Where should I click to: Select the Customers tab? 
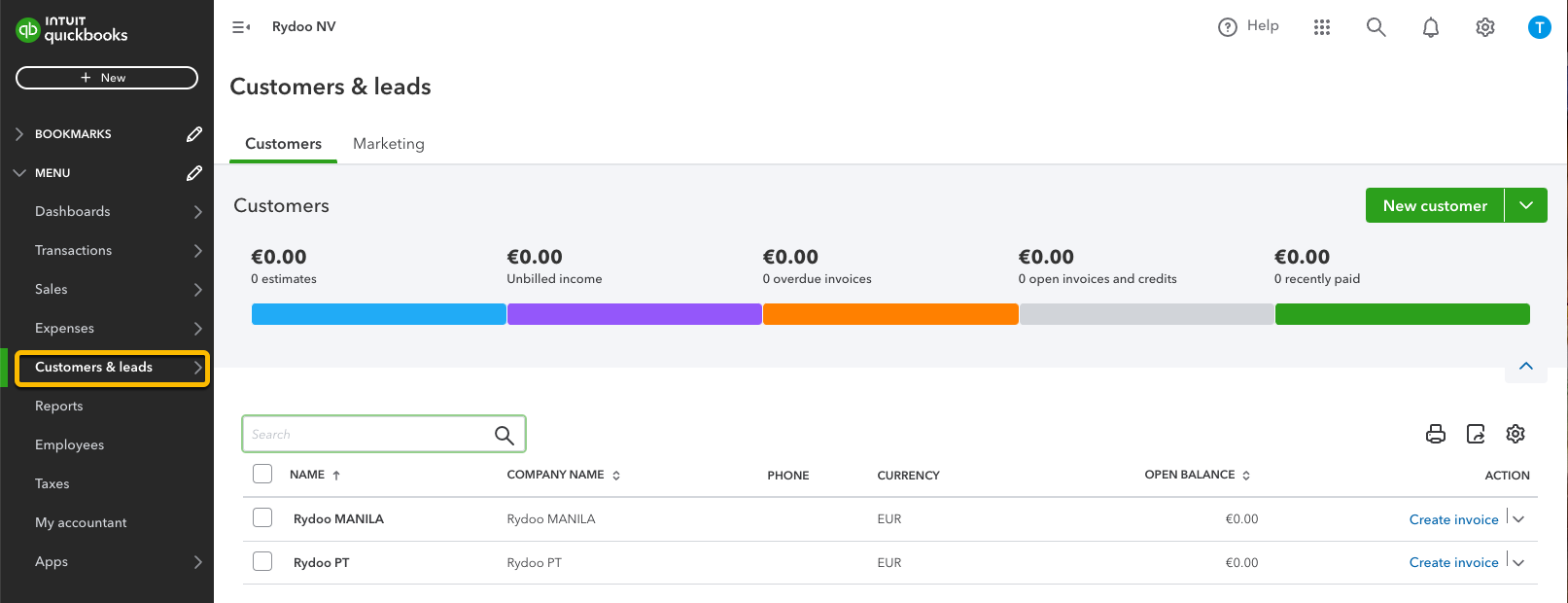coord(283,144)
